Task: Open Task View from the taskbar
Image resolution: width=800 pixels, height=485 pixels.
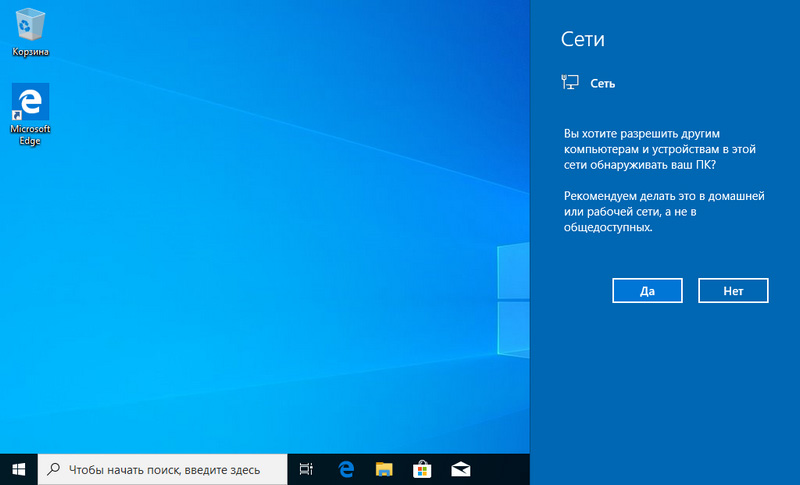Action: [306, 469]
